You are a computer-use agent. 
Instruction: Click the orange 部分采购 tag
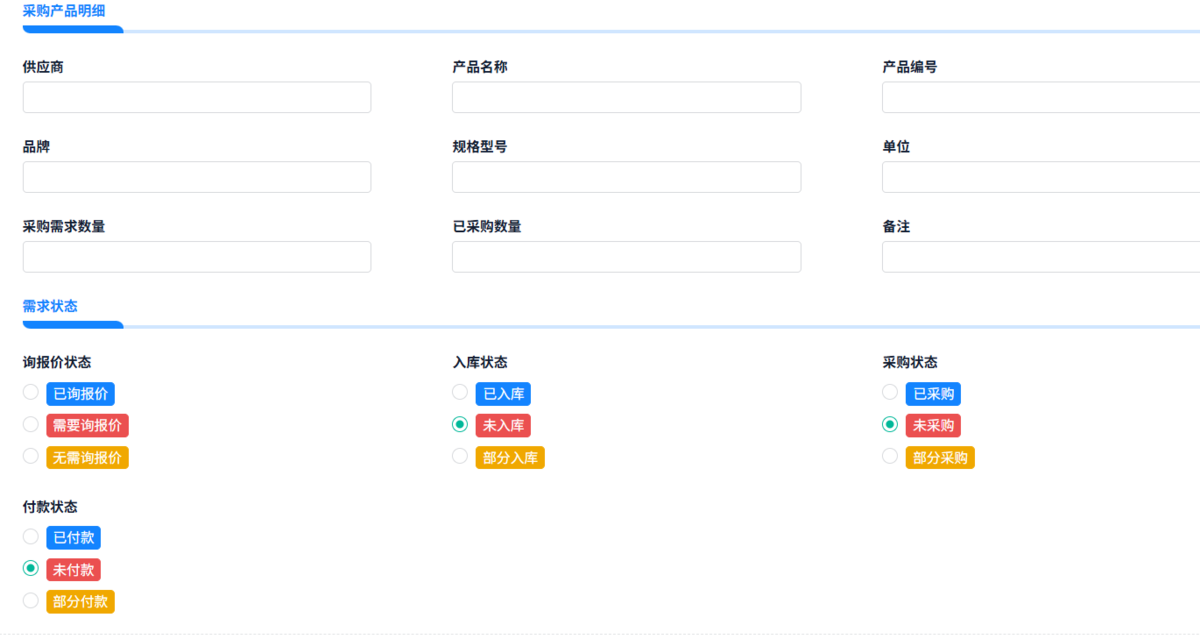[x=940, y=458]
